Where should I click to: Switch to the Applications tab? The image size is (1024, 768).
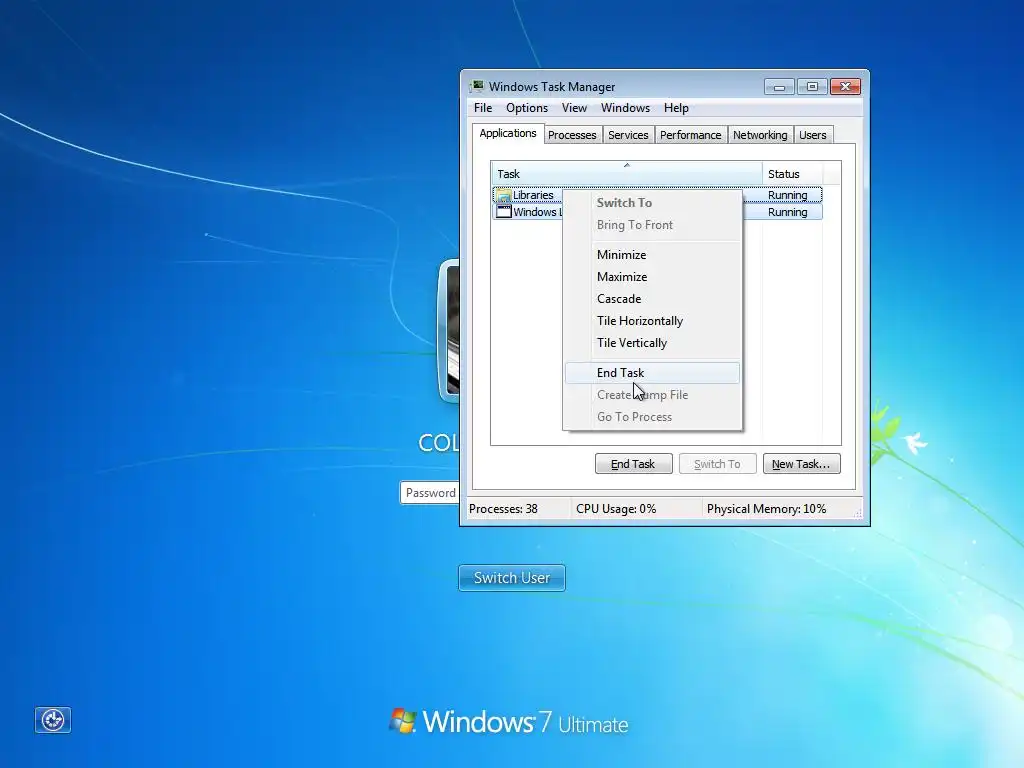[507, 133]
